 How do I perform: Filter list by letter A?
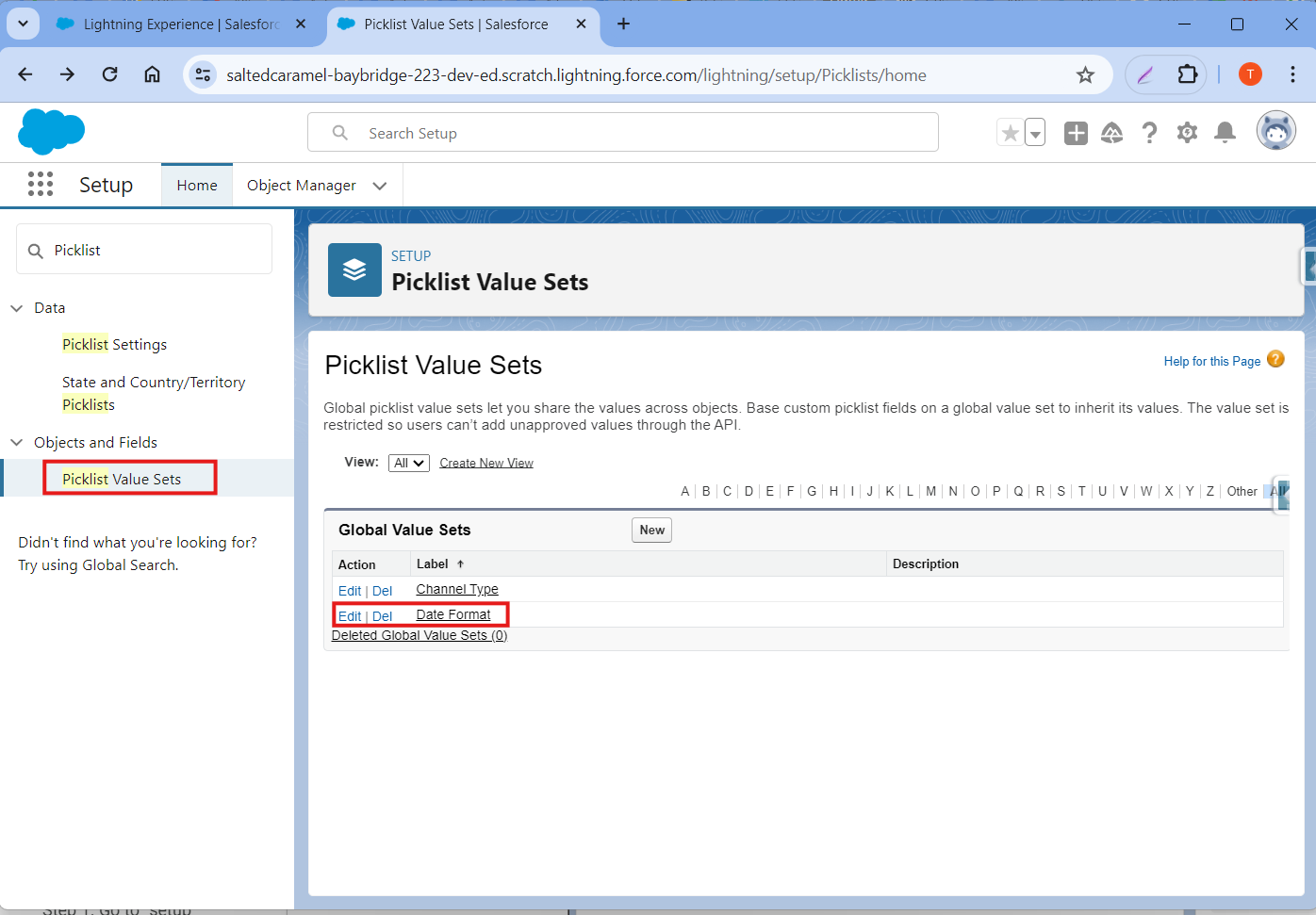[685, 491]
